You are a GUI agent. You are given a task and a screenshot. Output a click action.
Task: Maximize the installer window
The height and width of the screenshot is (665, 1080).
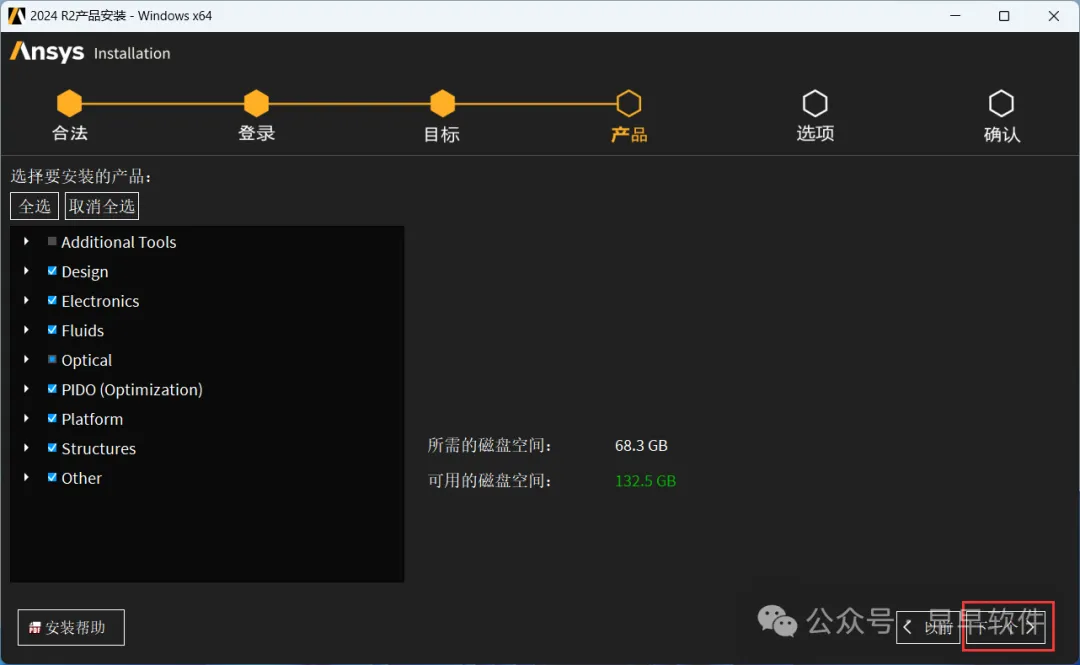[x=1004, y=15]
